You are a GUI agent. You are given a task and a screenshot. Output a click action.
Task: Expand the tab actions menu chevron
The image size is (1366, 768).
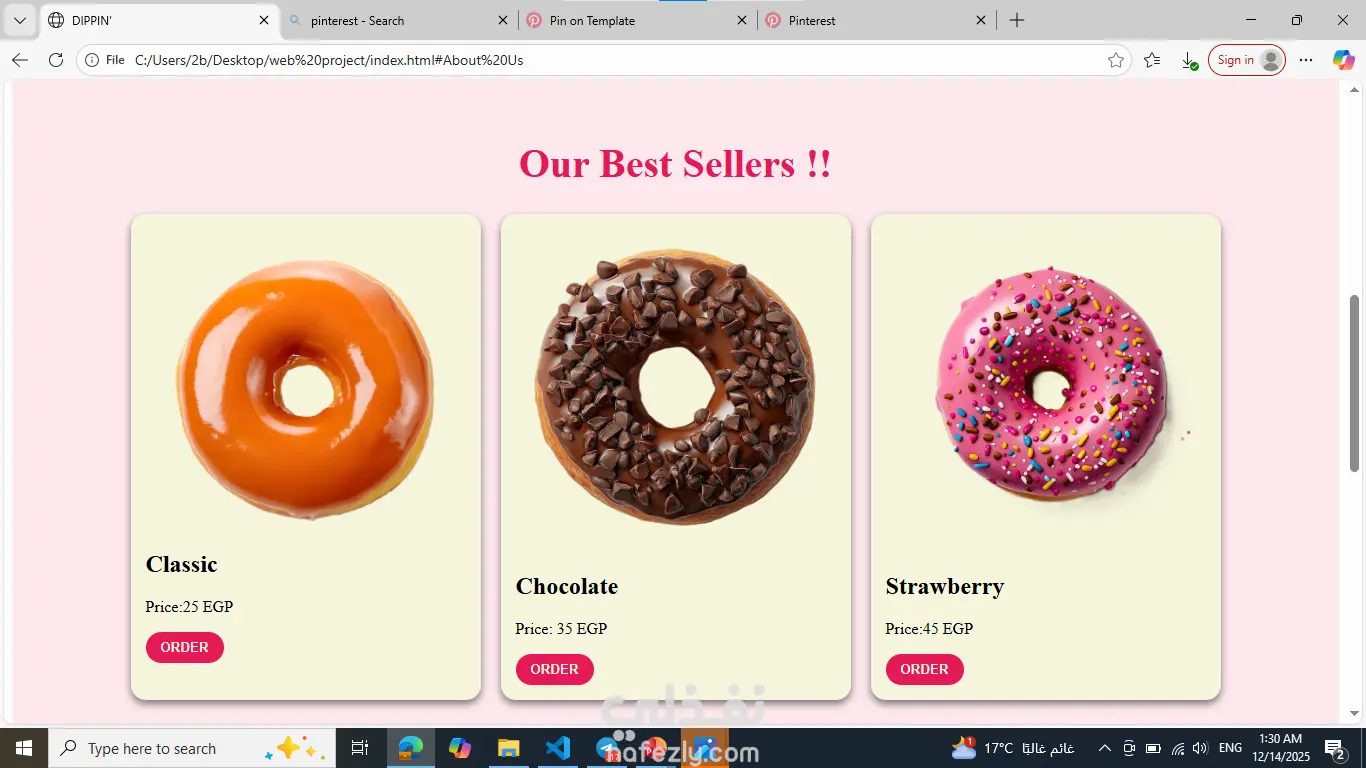(x=19, y=20)
